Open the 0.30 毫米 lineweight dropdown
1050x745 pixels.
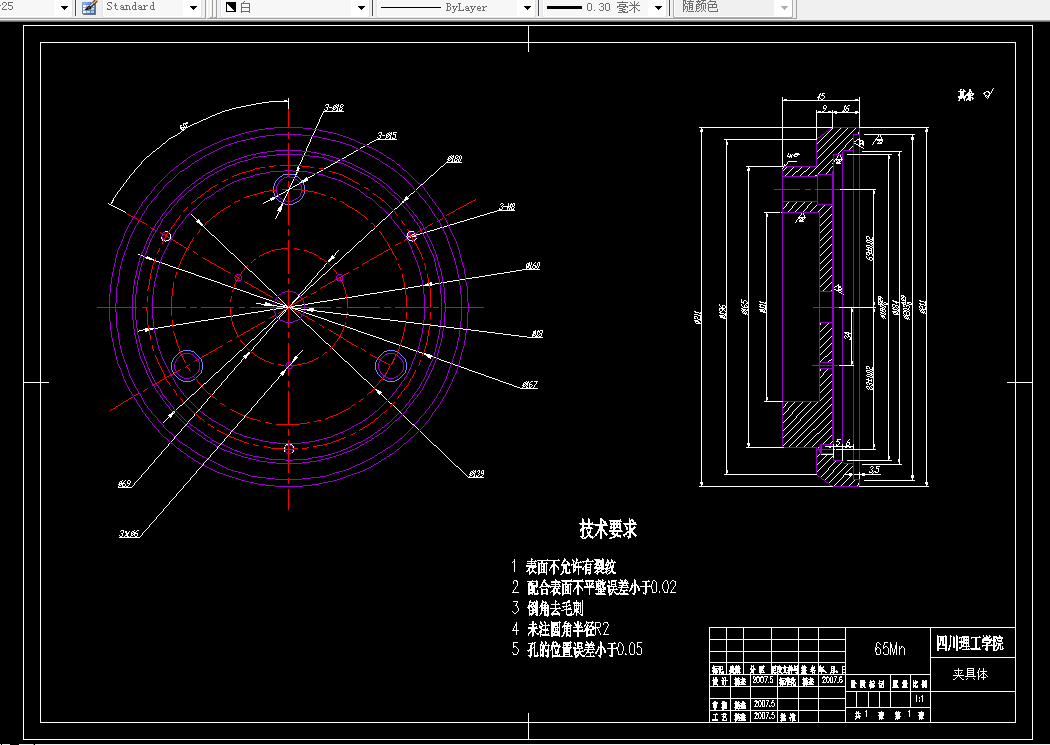click(x=659, y=7)
